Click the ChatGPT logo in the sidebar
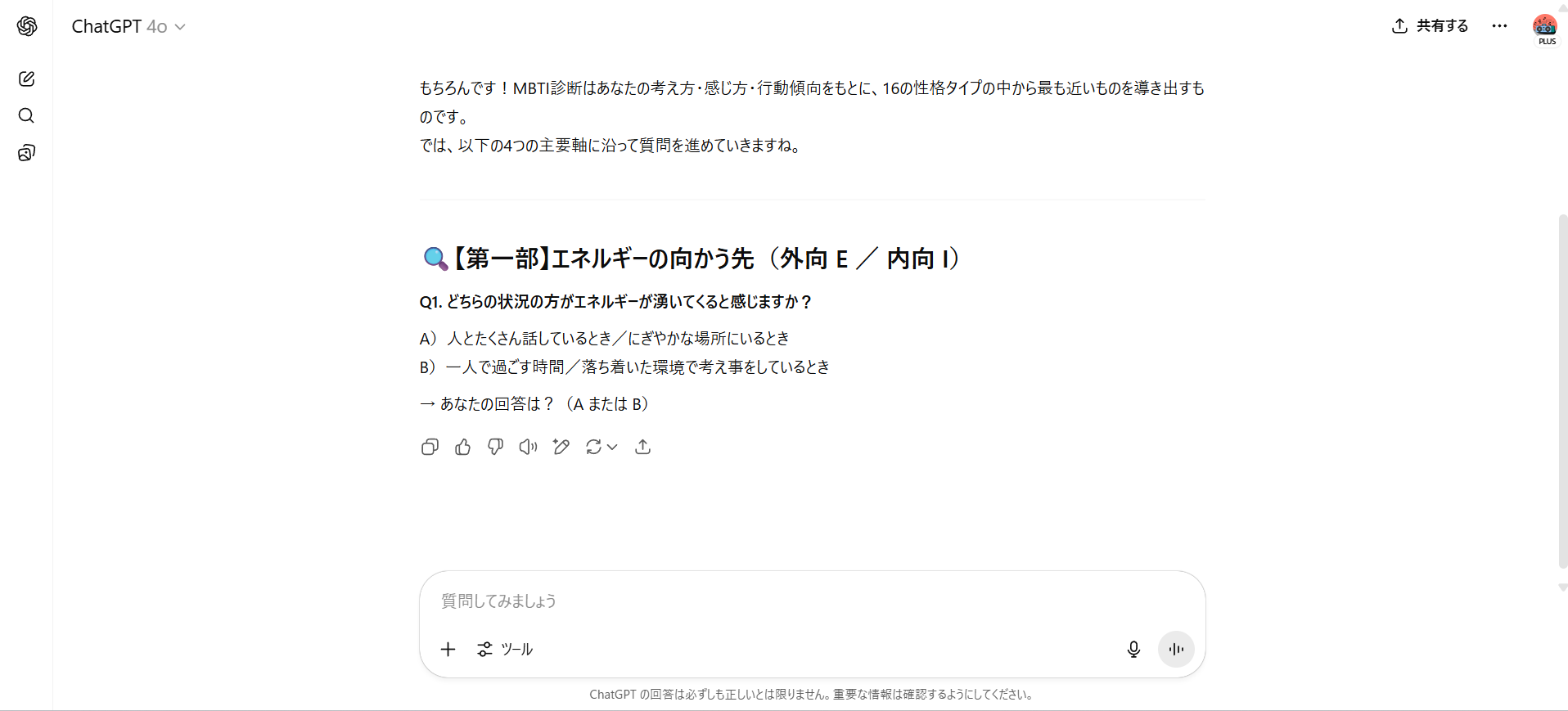Viewport: 1568px width, 711px height. pos(27,26)
